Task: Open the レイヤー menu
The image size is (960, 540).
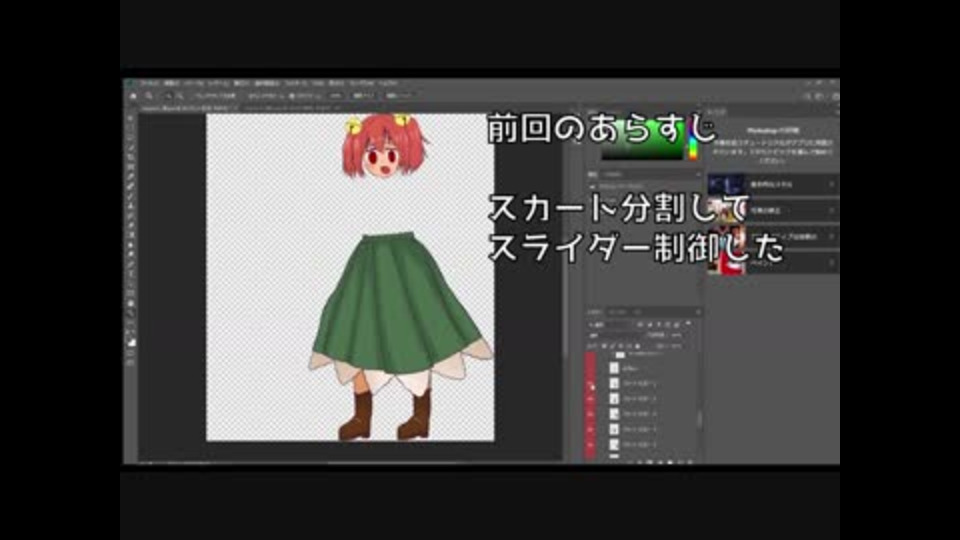Action: coord(218,83)
